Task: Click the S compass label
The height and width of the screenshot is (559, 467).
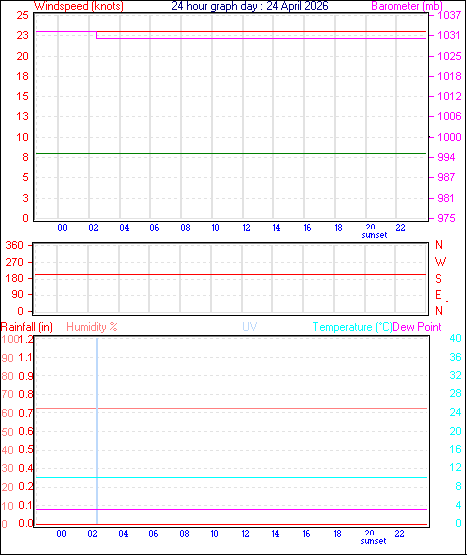Action: pyautogui.click(x=438, y=279)
